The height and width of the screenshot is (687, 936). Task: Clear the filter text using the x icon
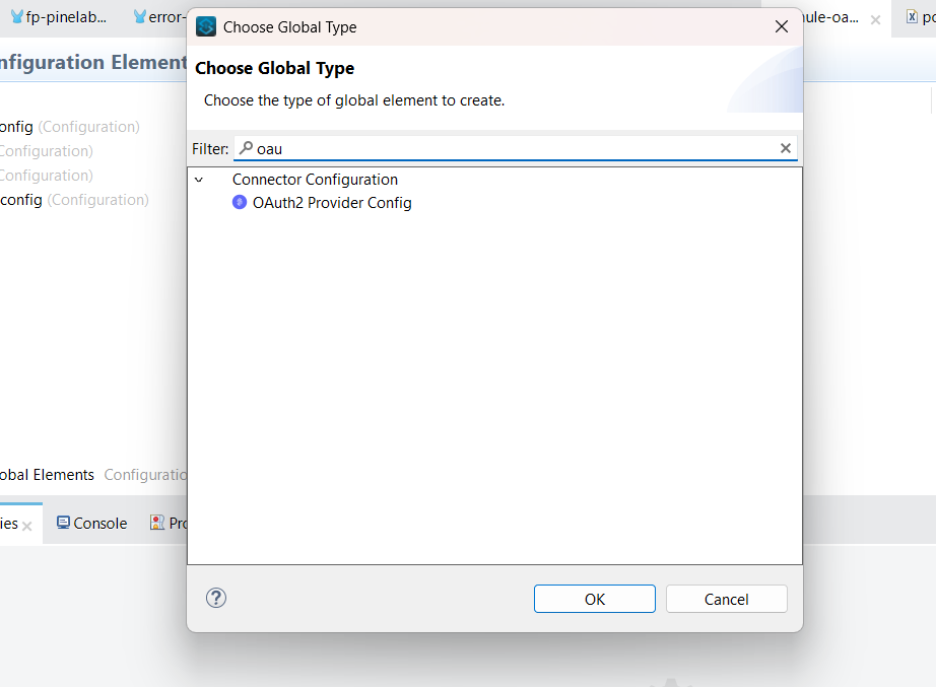786,147
